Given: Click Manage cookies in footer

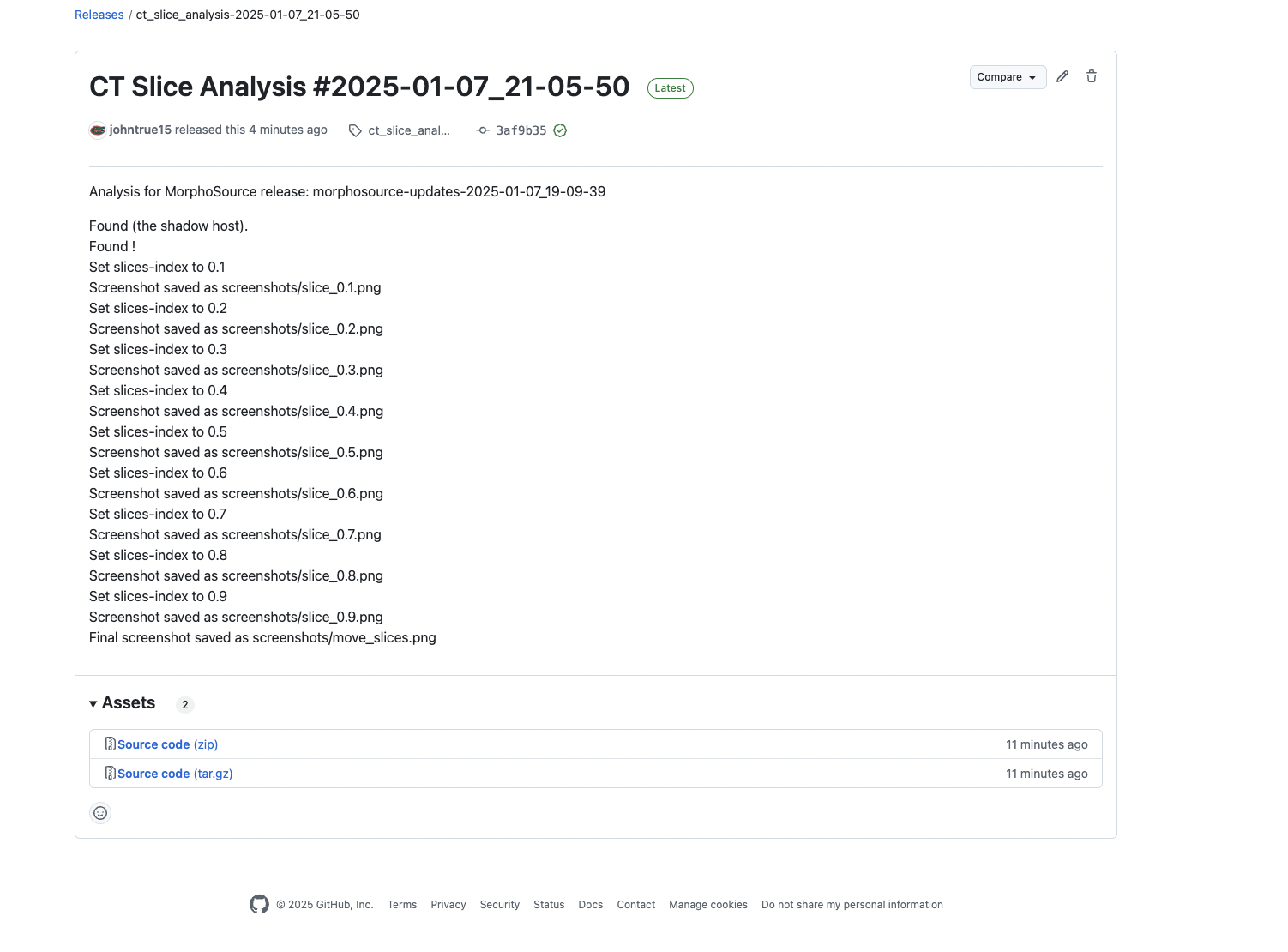Looking at the screenshot, I should point(708,905).
